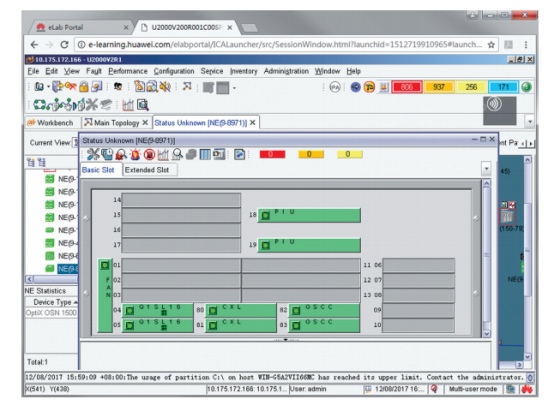Click the two-users icon in main toolbar

pos(118,87)
